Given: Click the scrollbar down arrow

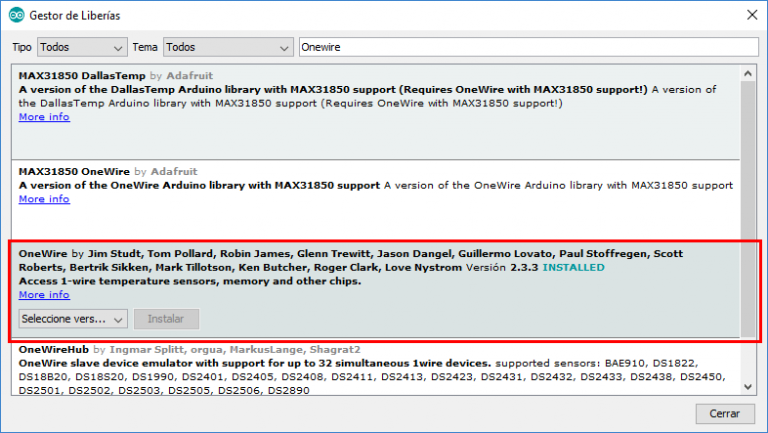Looking at the screenshot, I should 747,387.
